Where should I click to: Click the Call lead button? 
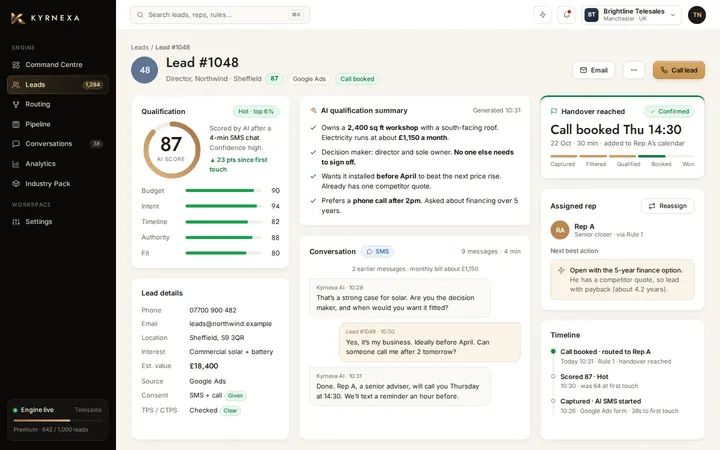[679, 70]
